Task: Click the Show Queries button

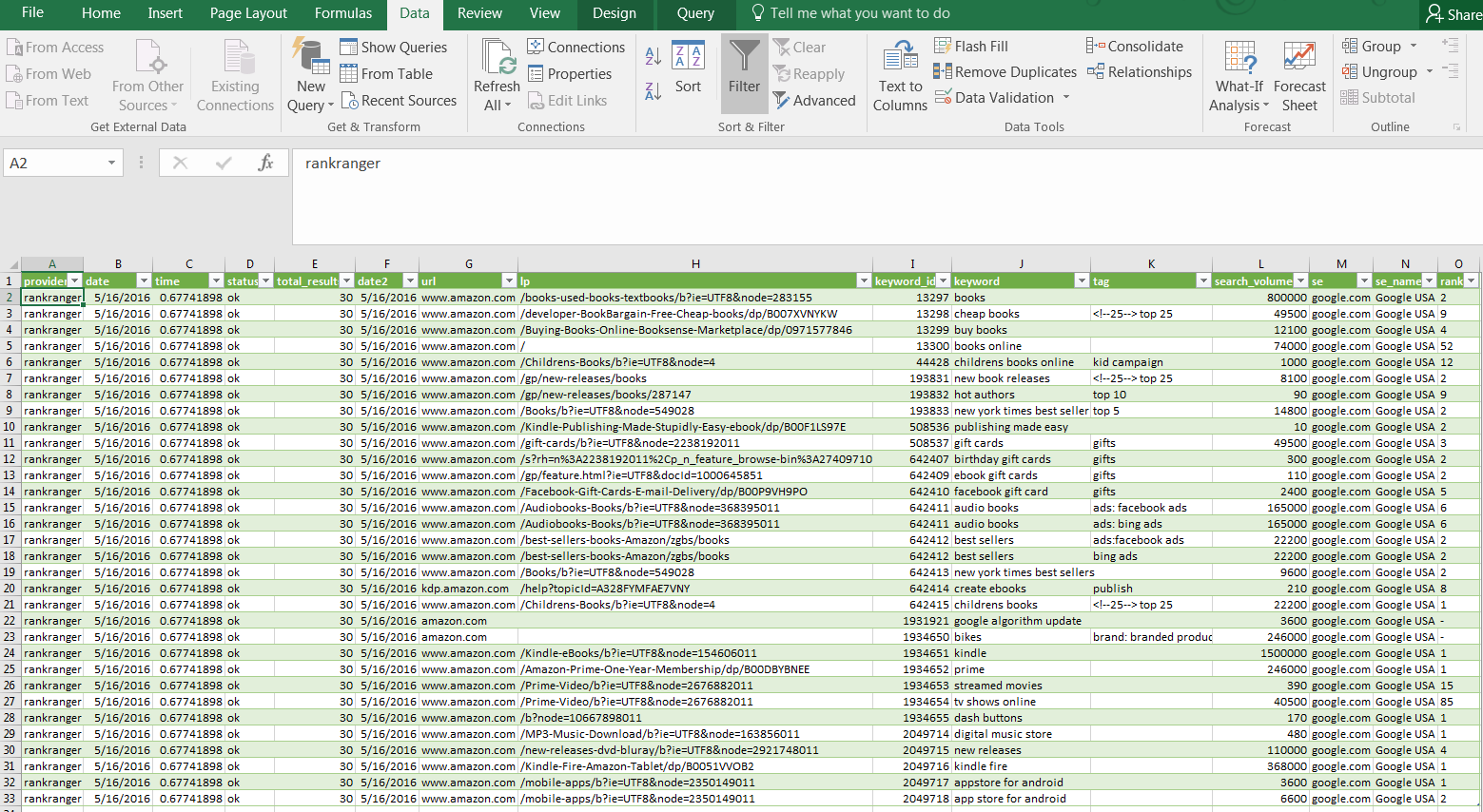Action: point(393,47)
